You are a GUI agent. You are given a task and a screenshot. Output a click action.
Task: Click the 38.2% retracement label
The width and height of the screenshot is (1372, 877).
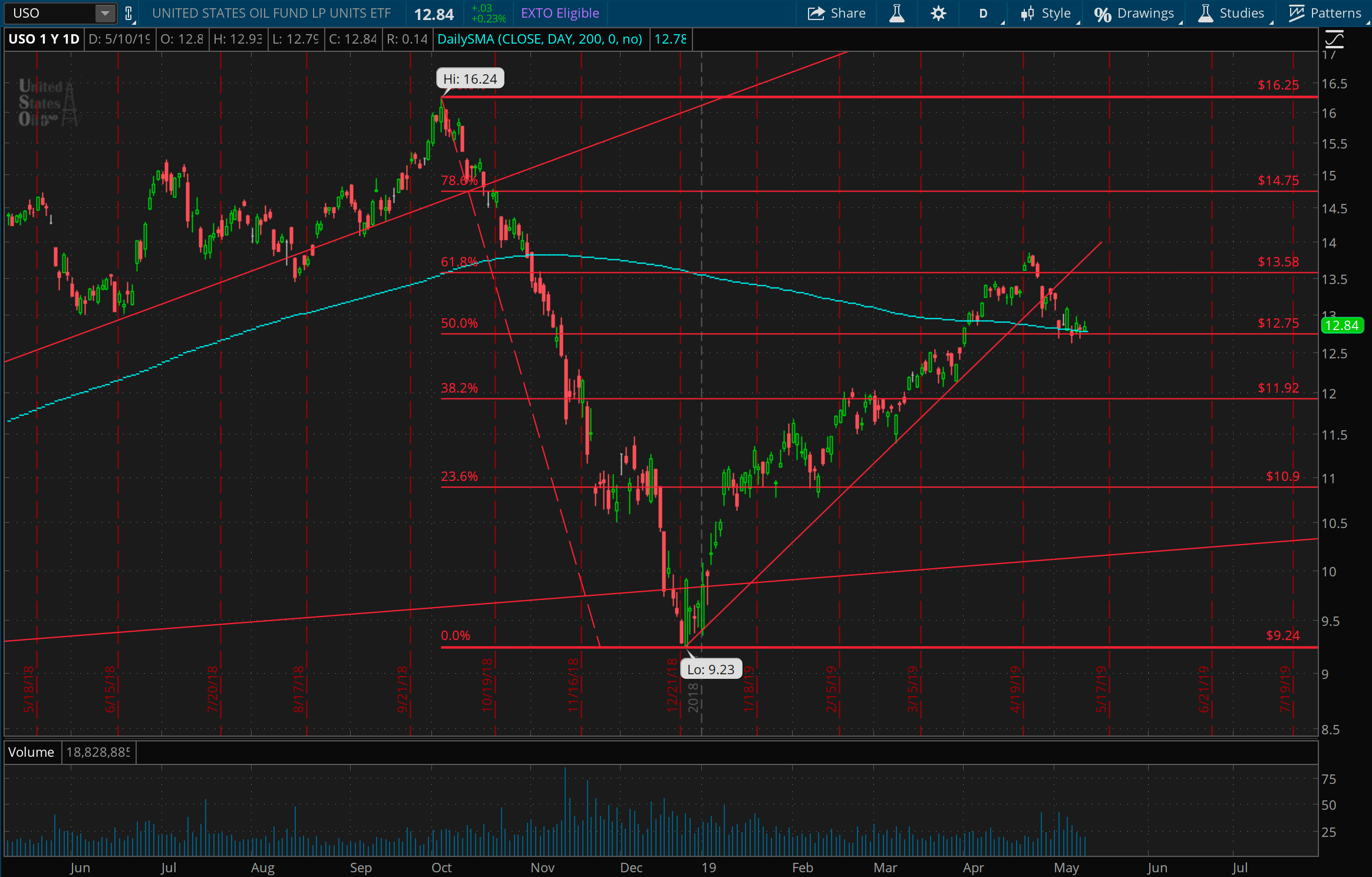click(459, 388)
